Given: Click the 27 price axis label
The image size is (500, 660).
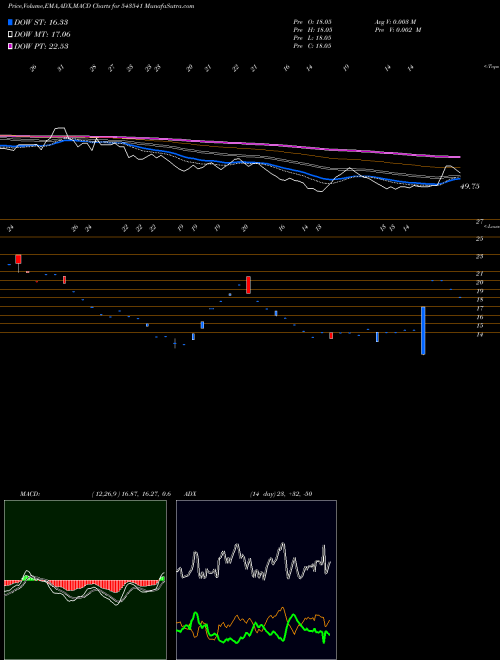Looking at the screenshot, I should 479,222.
